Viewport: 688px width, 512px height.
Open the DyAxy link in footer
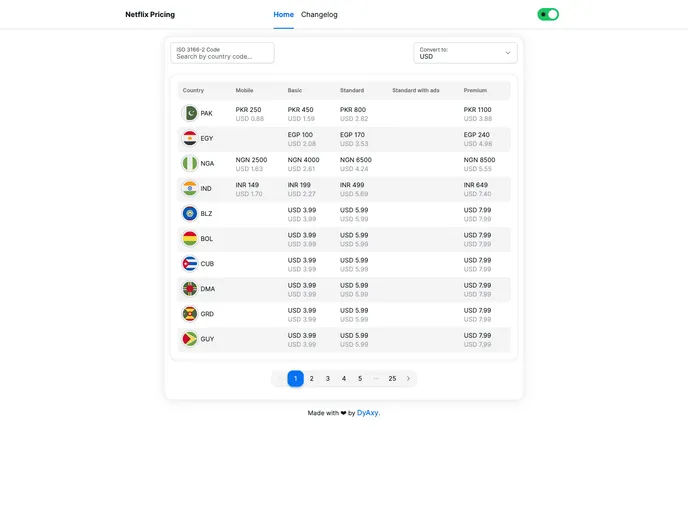(x=368, y=413)
